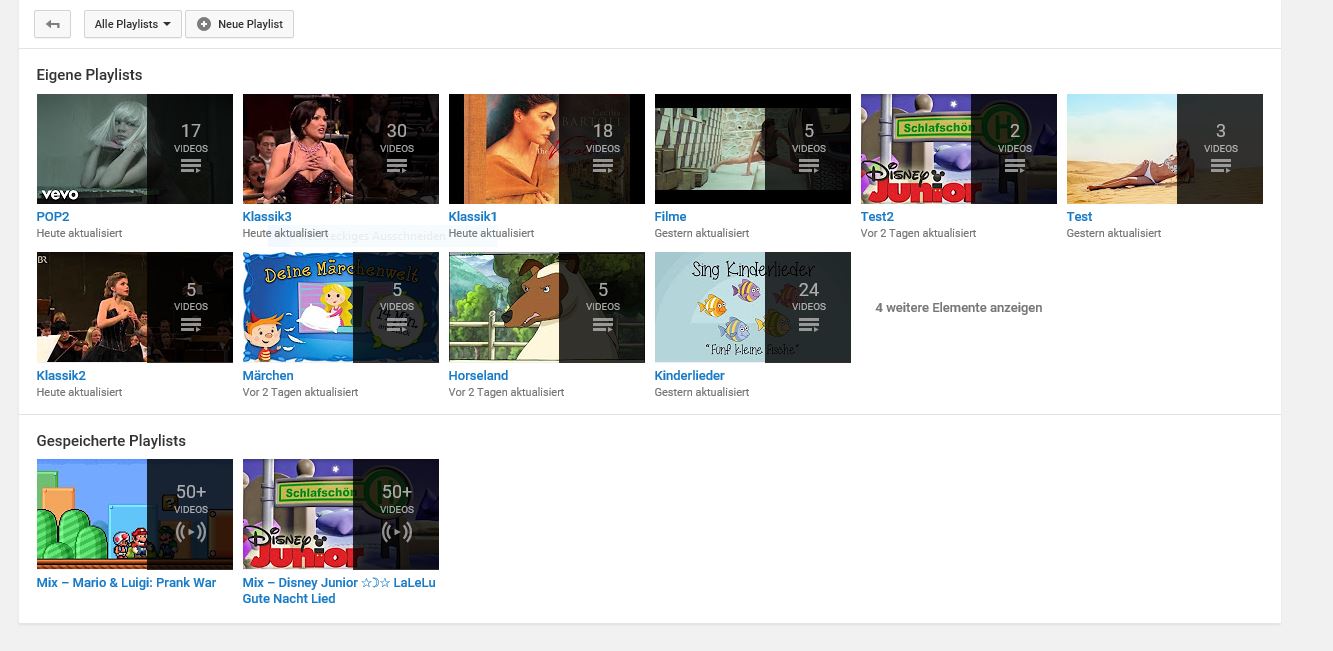1333x651 pixels.
Task: Open the POP2 playlist thumbnail
Action: click(x=135, y=149)
